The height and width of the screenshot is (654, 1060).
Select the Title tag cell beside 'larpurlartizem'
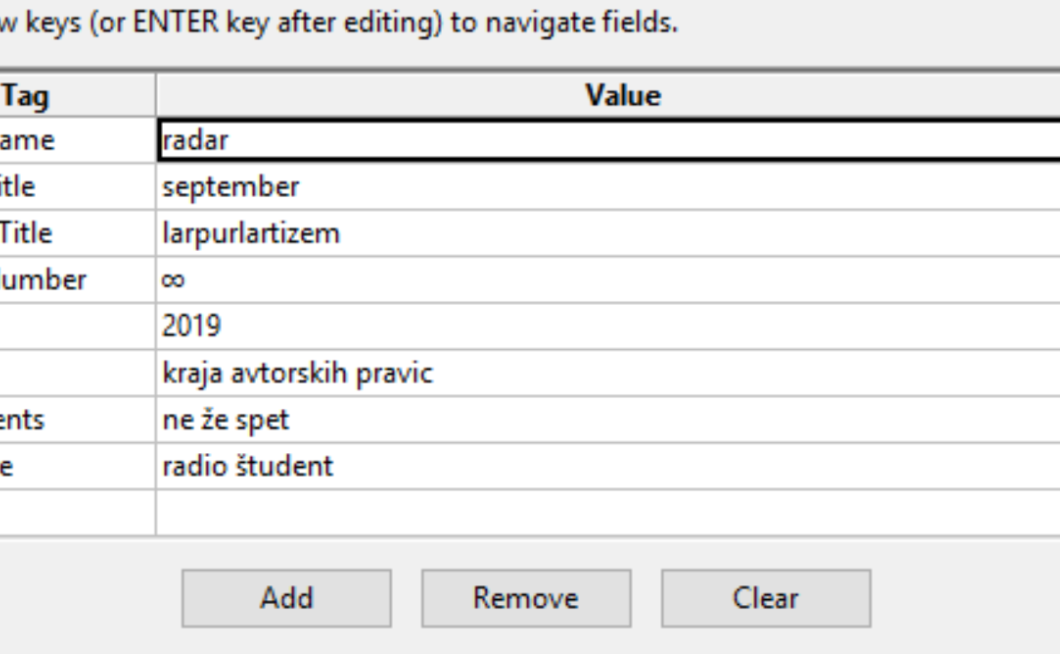coord(76,233)
